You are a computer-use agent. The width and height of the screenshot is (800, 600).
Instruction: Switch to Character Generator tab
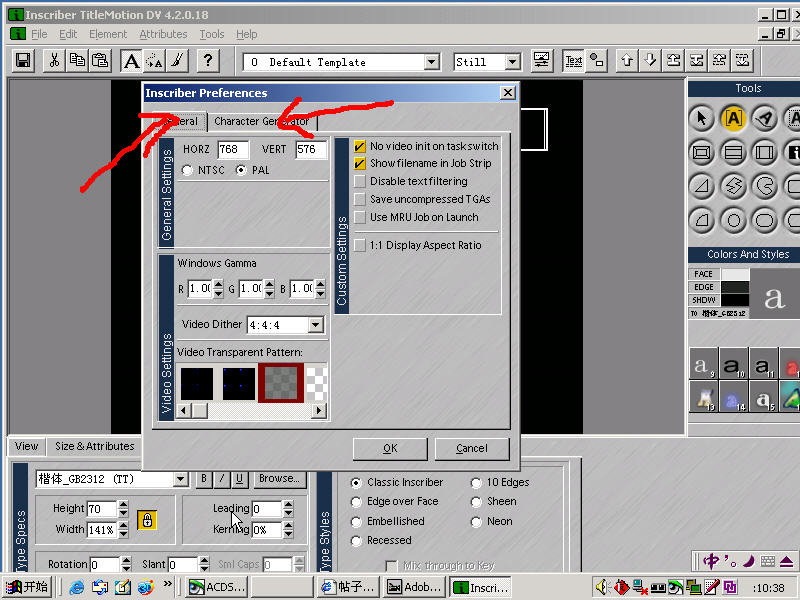coord(262,121)
